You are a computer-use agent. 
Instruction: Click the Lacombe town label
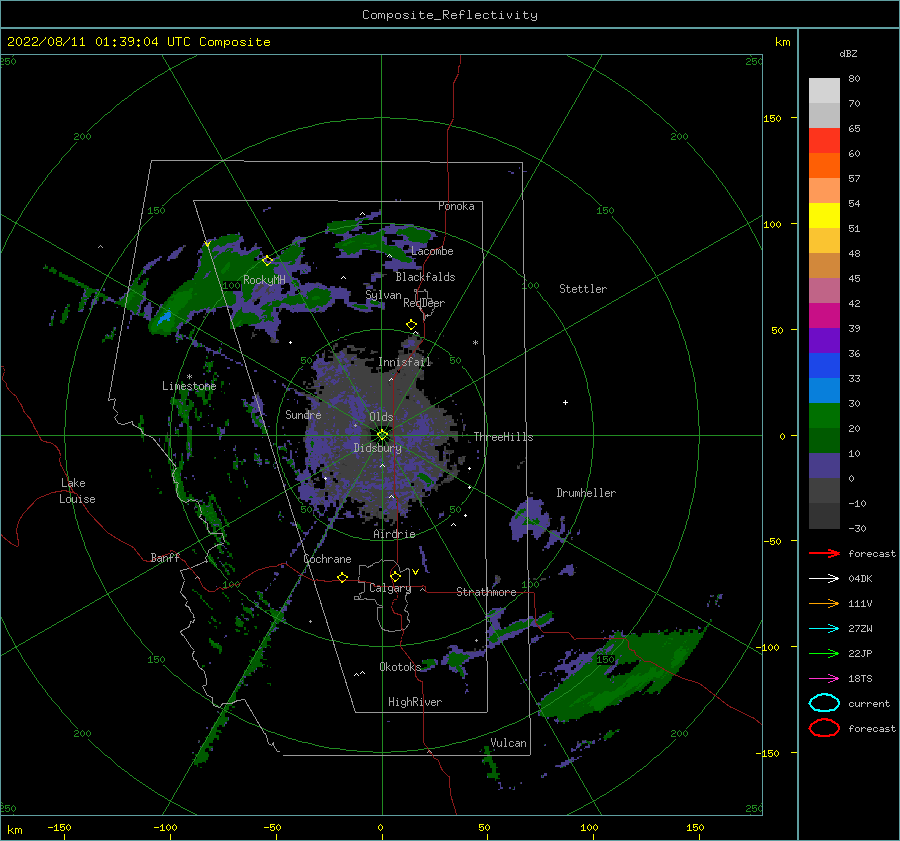432,251
